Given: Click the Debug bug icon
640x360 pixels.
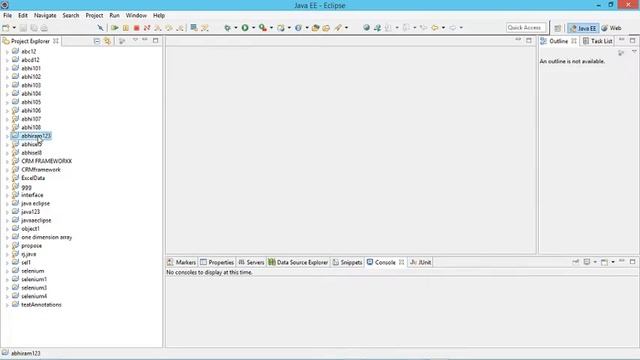Looking at the screenshot, I should 227,28.
